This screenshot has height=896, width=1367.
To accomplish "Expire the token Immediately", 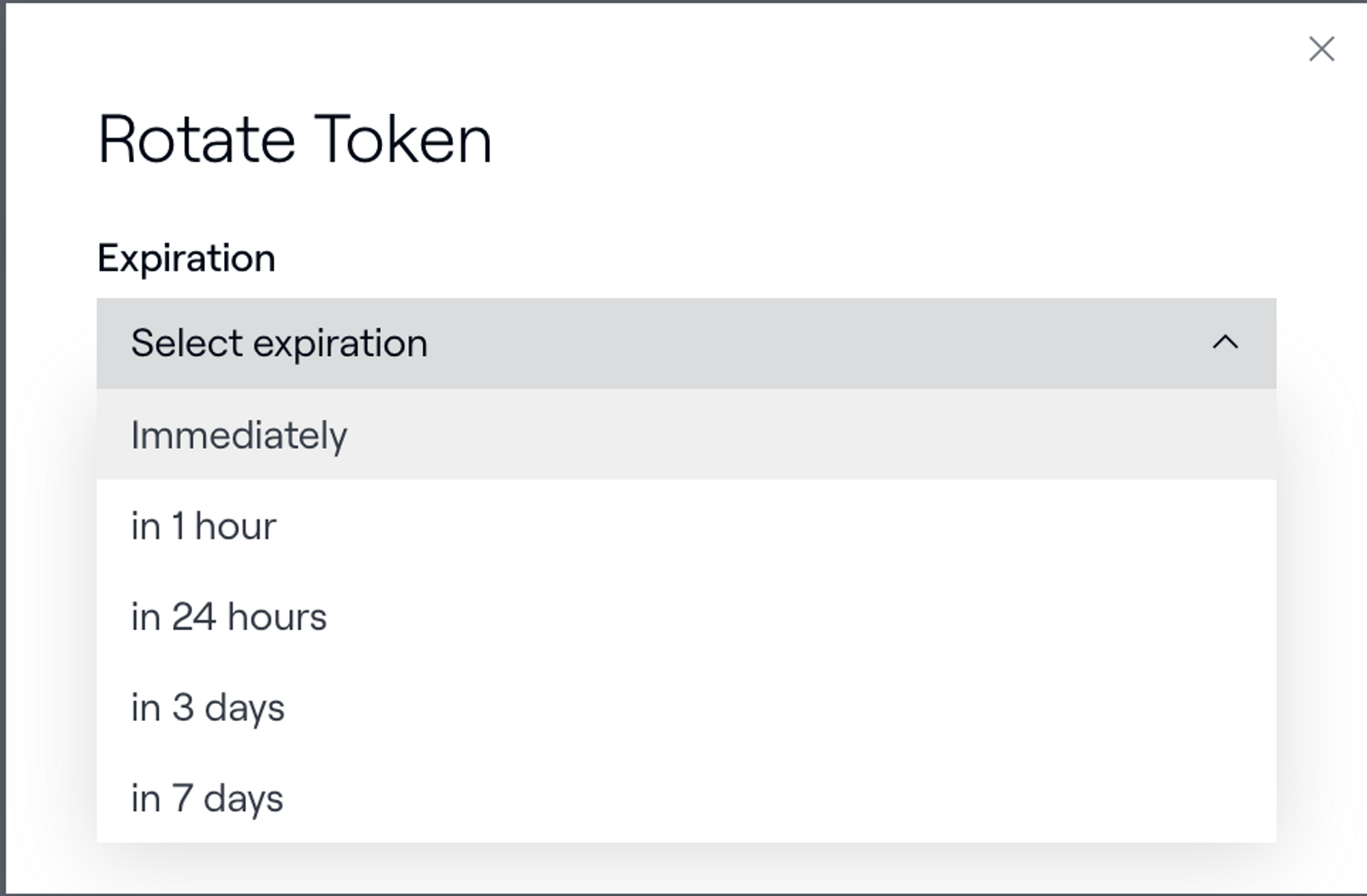I will pyautogui.click(x=239, y=435).
